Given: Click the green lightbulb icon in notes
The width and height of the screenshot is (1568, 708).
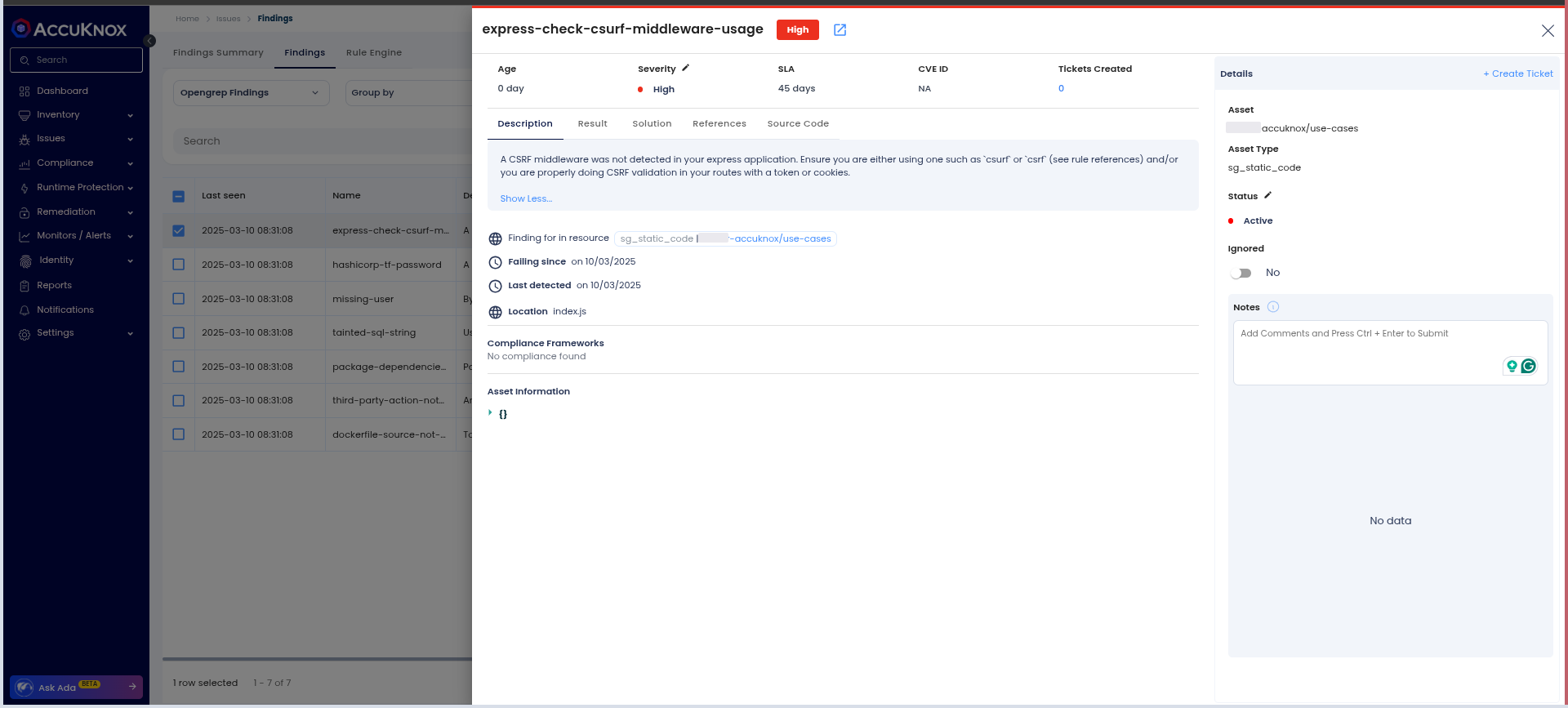Looking at the screenshot, I should click(1512, 366).
